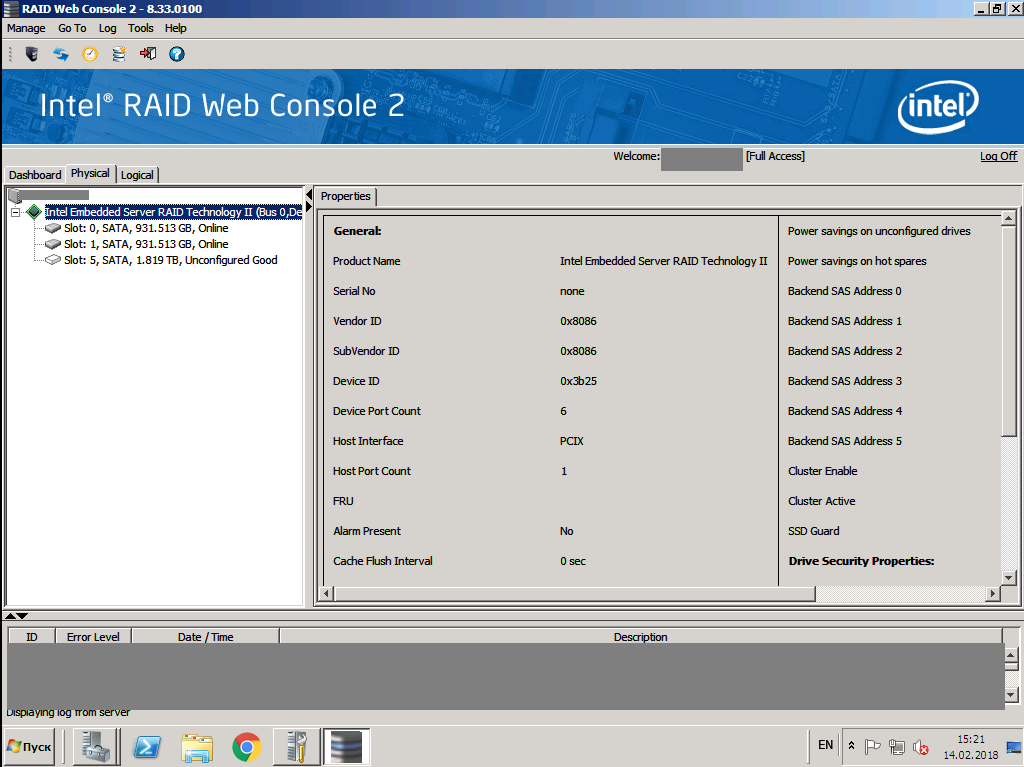
Task: Click the green controller chip icon
Action: [34, 212]
